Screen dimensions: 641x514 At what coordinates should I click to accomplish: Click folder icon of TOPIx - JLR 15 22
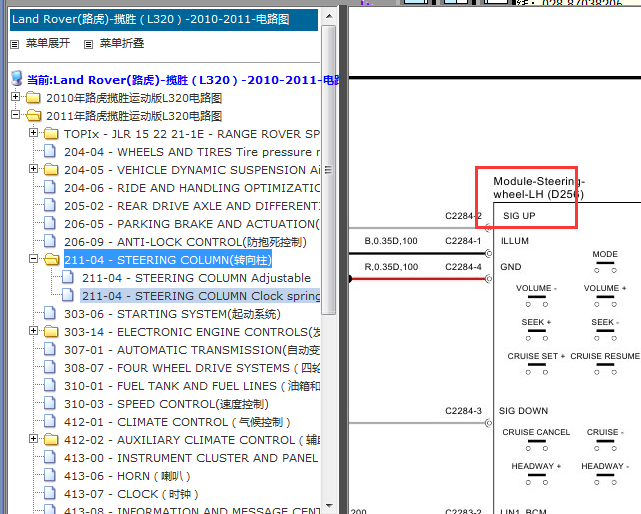(x=51, y=134)
